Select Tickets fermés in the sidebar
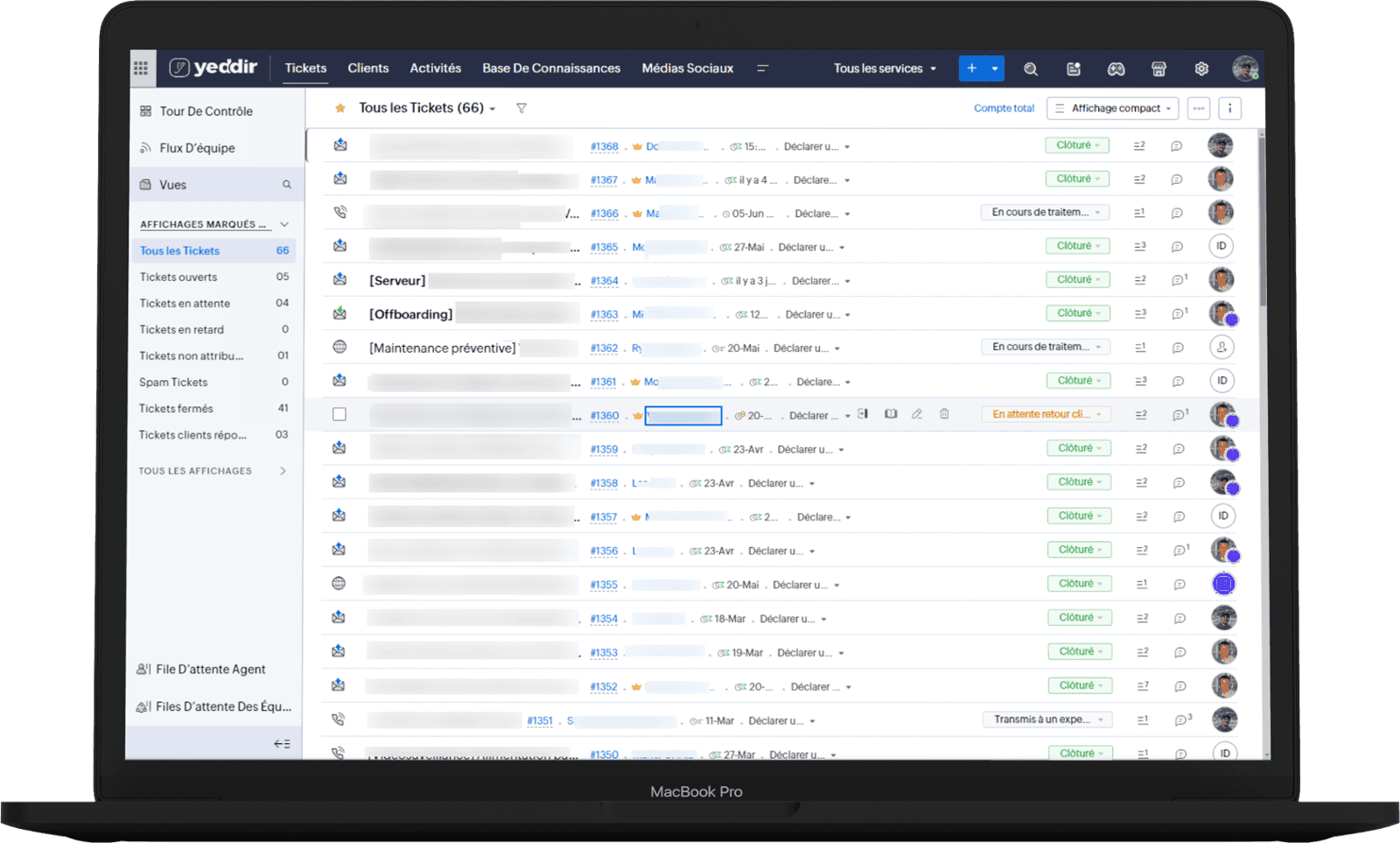 tap(176, 409)
